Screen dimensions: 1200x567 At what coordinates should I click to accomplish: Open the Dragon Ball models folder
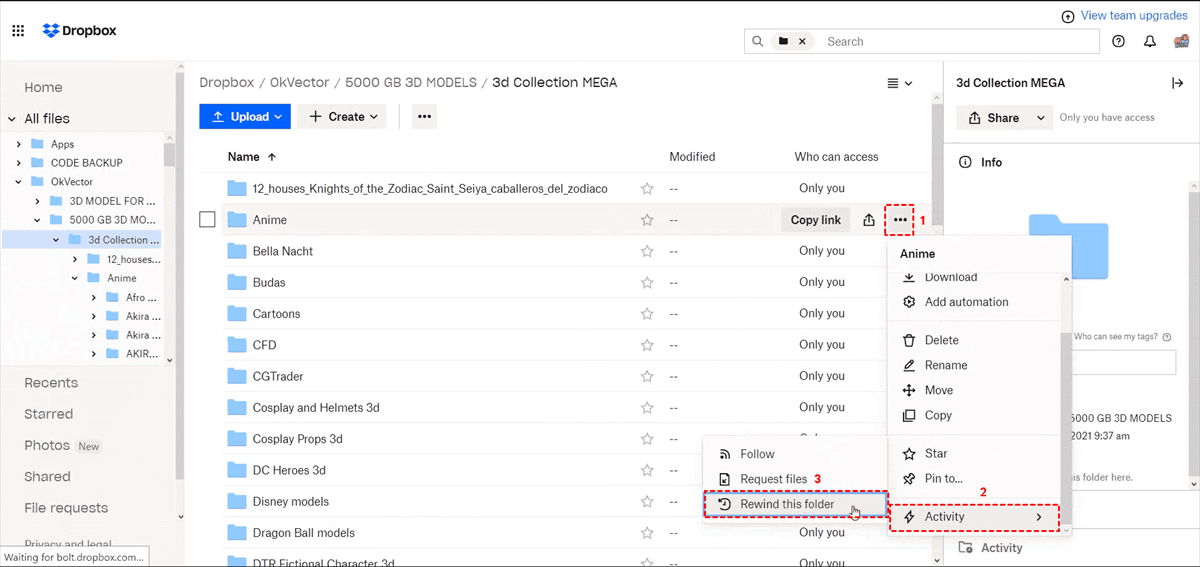coord(303,533)
